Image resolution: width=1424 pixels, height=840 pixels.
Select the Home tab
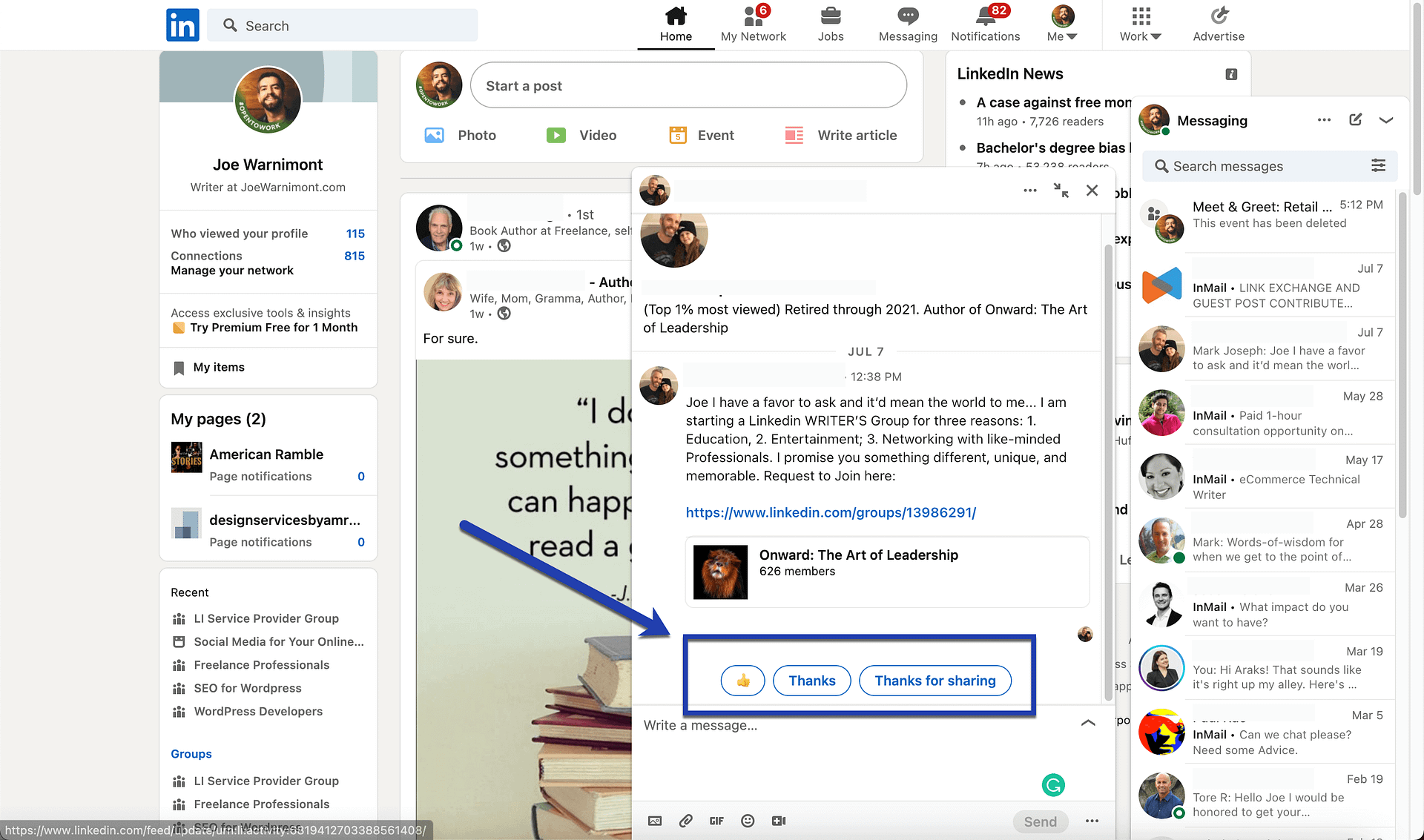(x=675, y=24)
